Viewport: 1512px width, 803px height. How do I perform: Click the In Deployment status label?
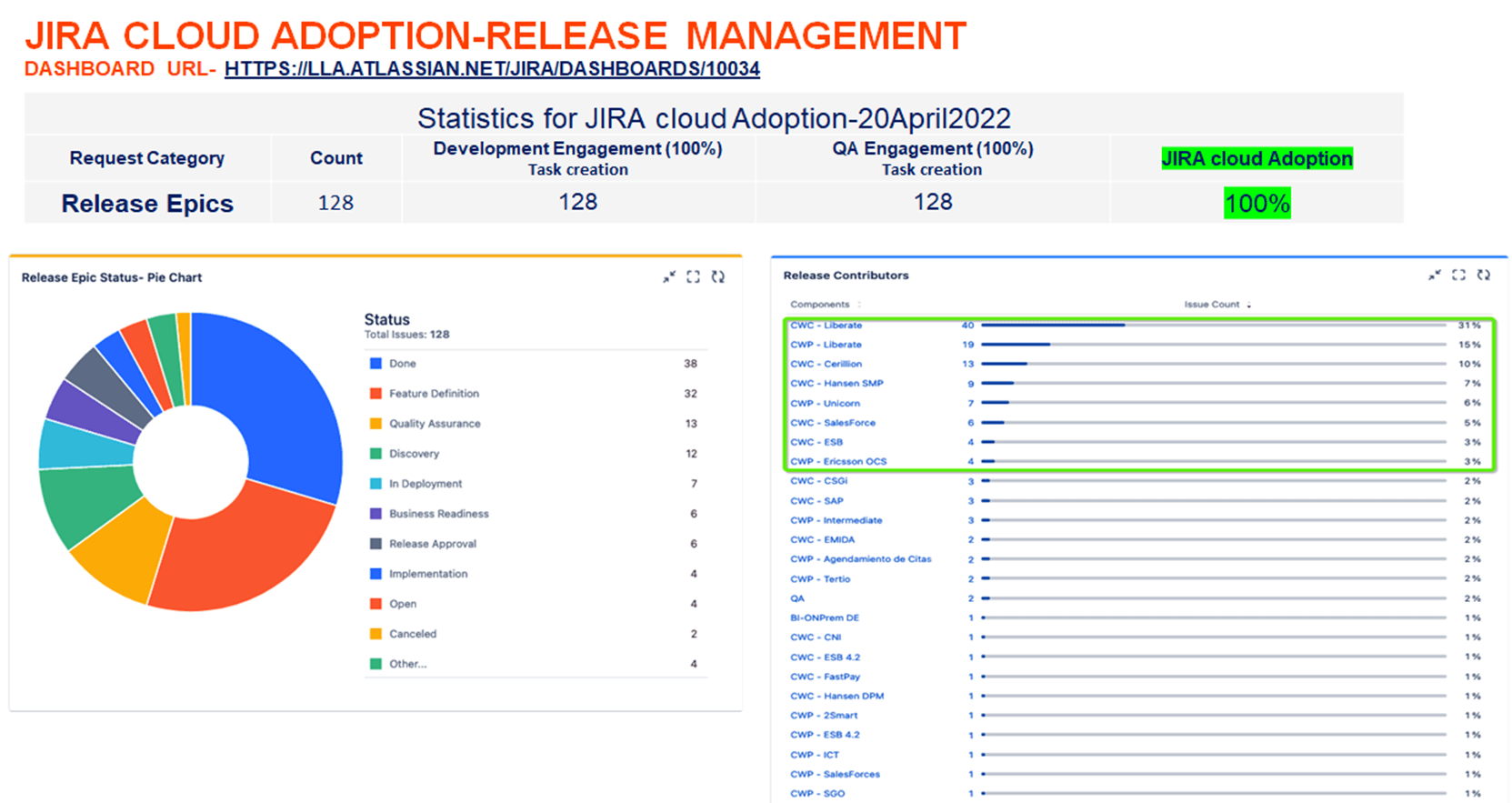pos(426,484)
